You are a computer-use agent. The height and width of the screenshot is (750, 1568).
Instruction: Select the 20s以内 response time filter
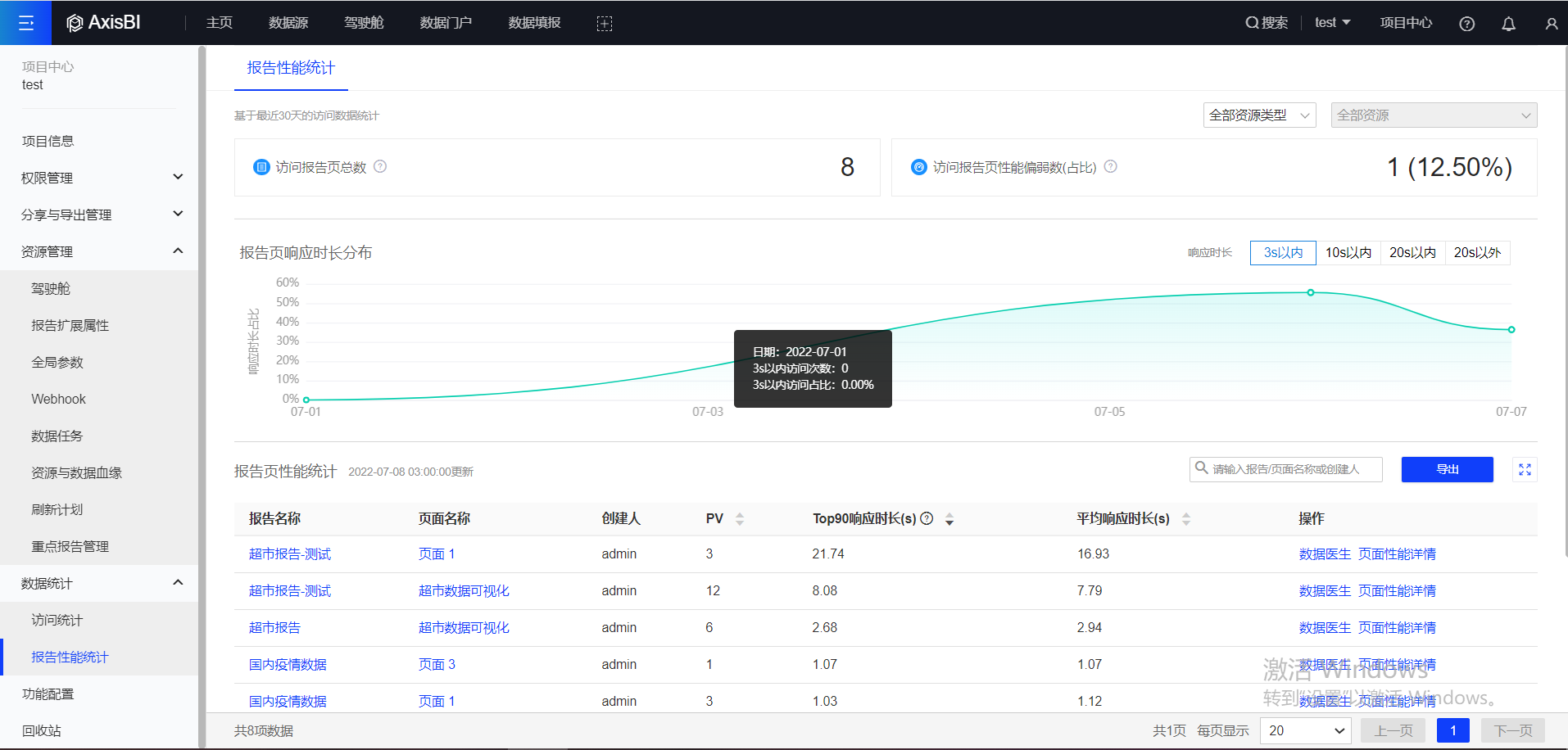(x=1412, y=253)
